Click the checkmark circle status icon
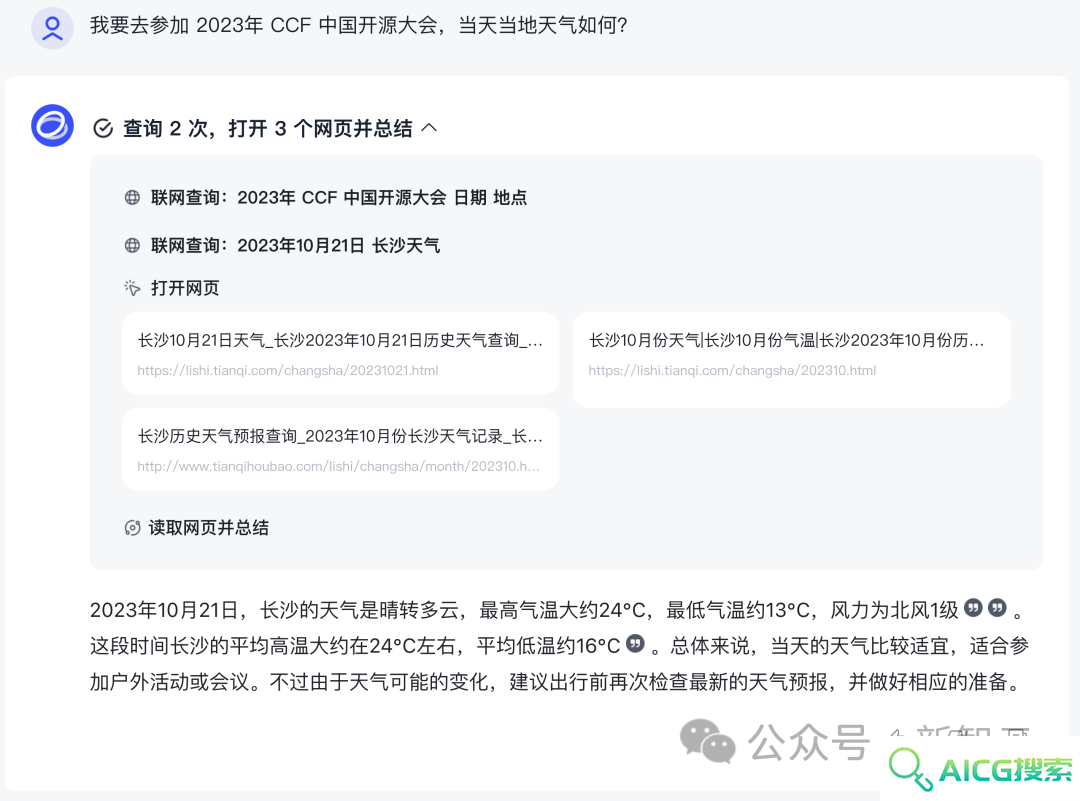The image size is (1080, 801). pyautogui.click(x=103, y=128)
